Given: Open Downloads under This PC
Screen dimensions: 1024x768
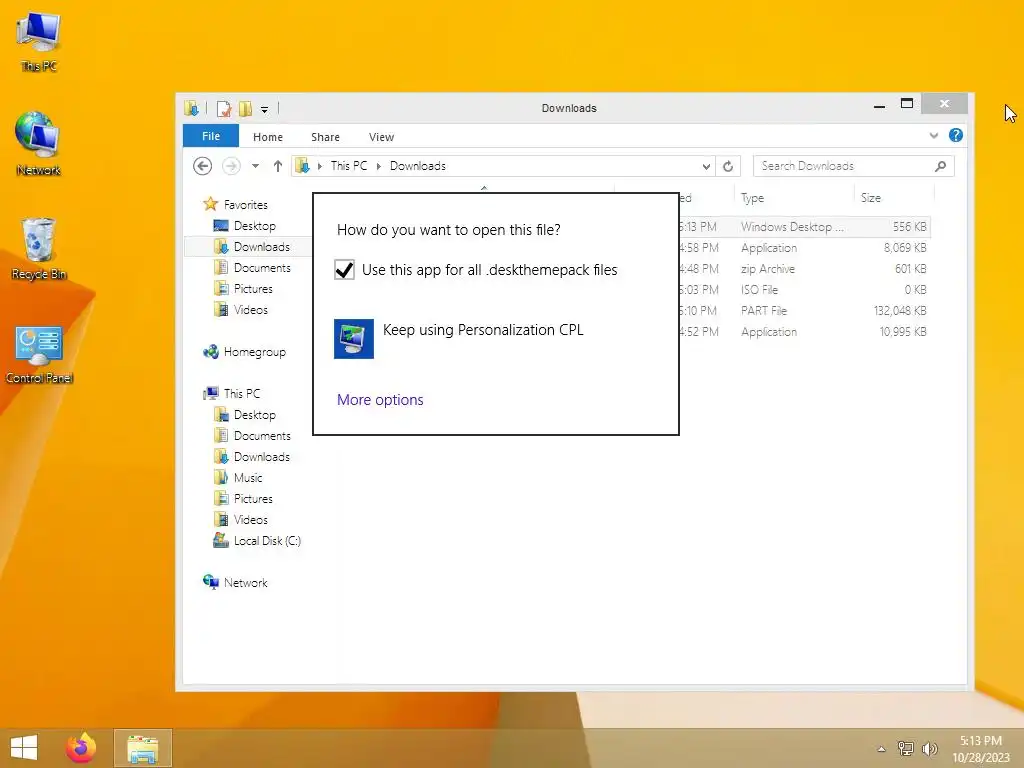Looking at the screenshot, I should click(261, 456).
